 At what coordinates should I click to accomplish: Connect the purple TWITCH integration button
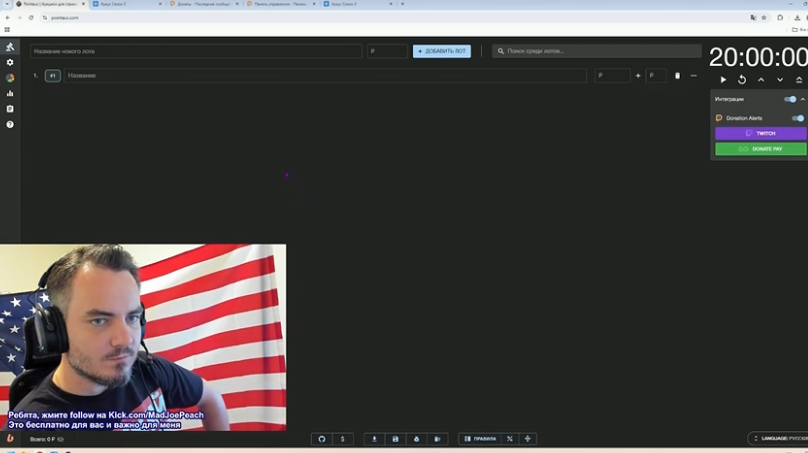click(x=761, y=133)
